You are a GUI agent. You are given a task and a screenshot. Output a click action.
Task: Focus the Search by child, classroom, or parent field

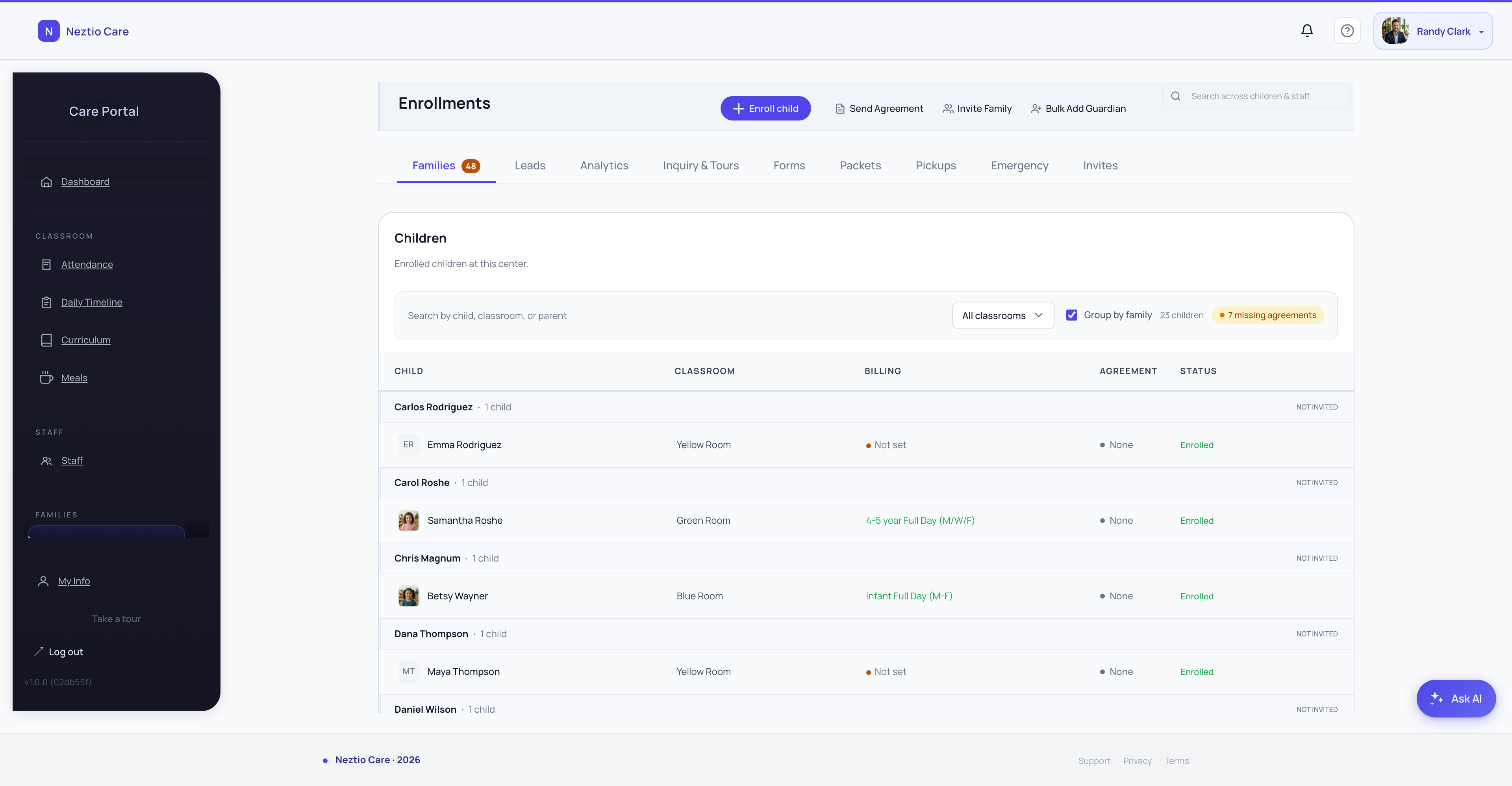coord(674,316)
